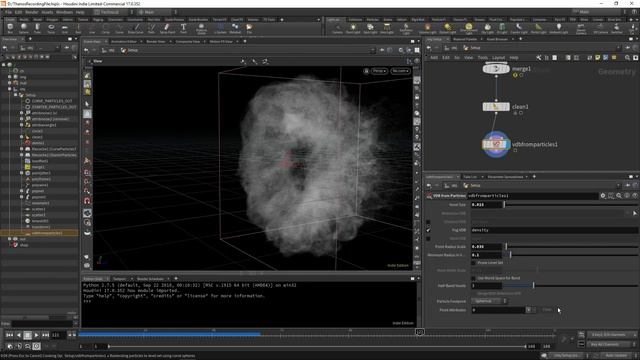Select the Point Light shelf tool
This screenshot has width=640, height=360.
click(x=353, y=28)
